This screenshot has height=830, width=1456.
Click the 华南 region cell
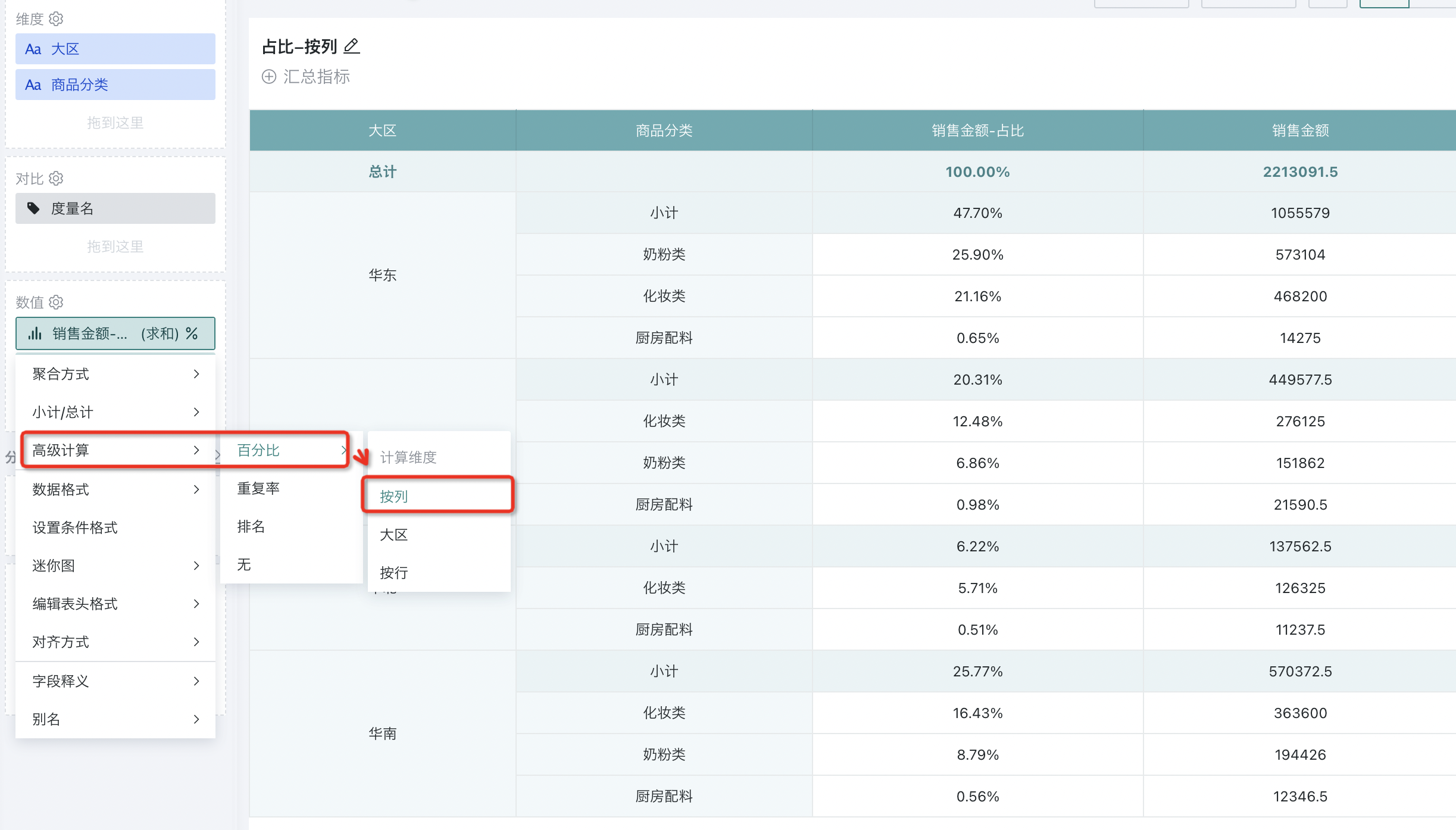tap(383, 734)
